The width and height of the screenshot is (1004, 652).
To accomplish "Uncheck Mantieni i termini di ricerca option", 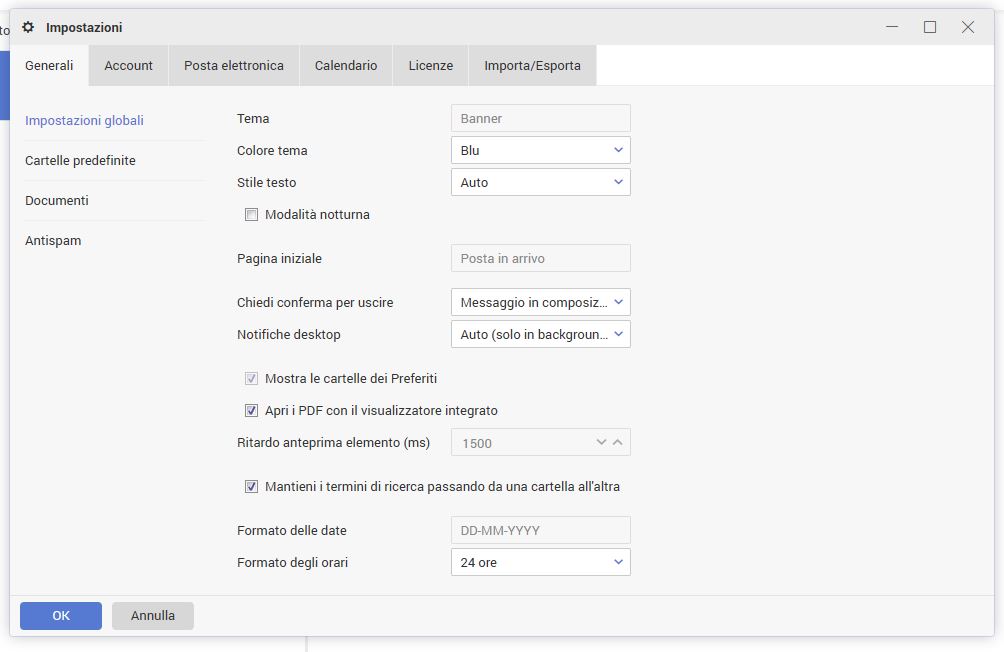I will point(252,487).
